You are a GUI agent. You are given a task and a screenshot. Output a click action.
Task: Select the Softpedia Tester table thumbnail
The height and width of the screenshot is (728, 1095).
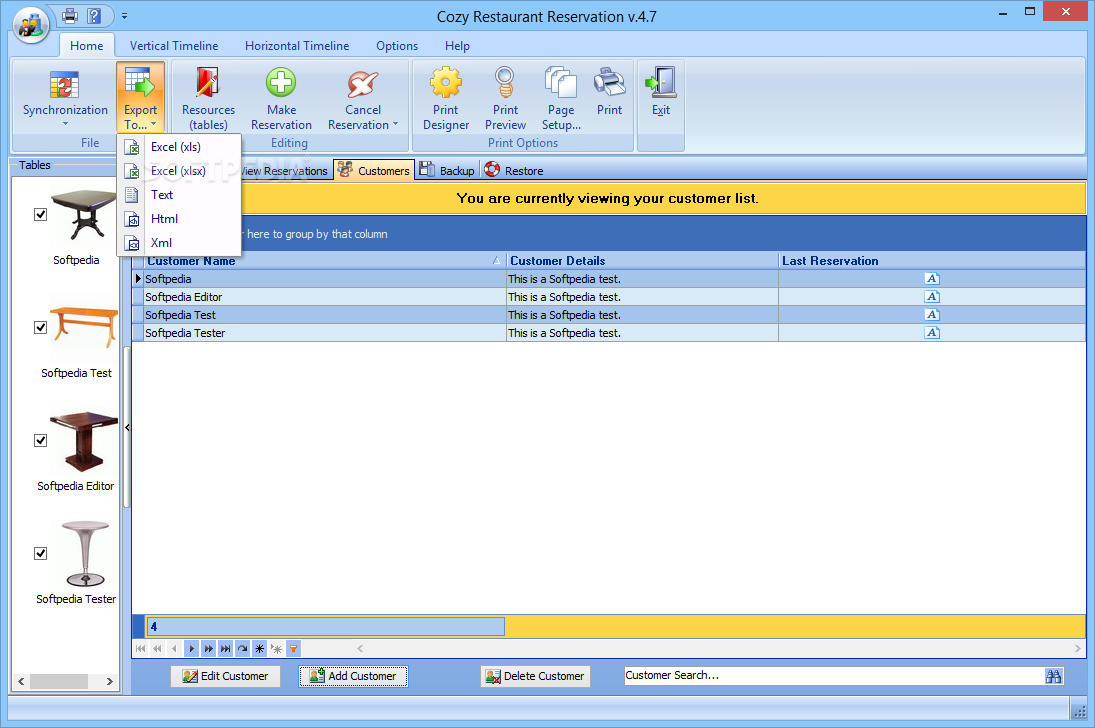click(x=85, y=553)
